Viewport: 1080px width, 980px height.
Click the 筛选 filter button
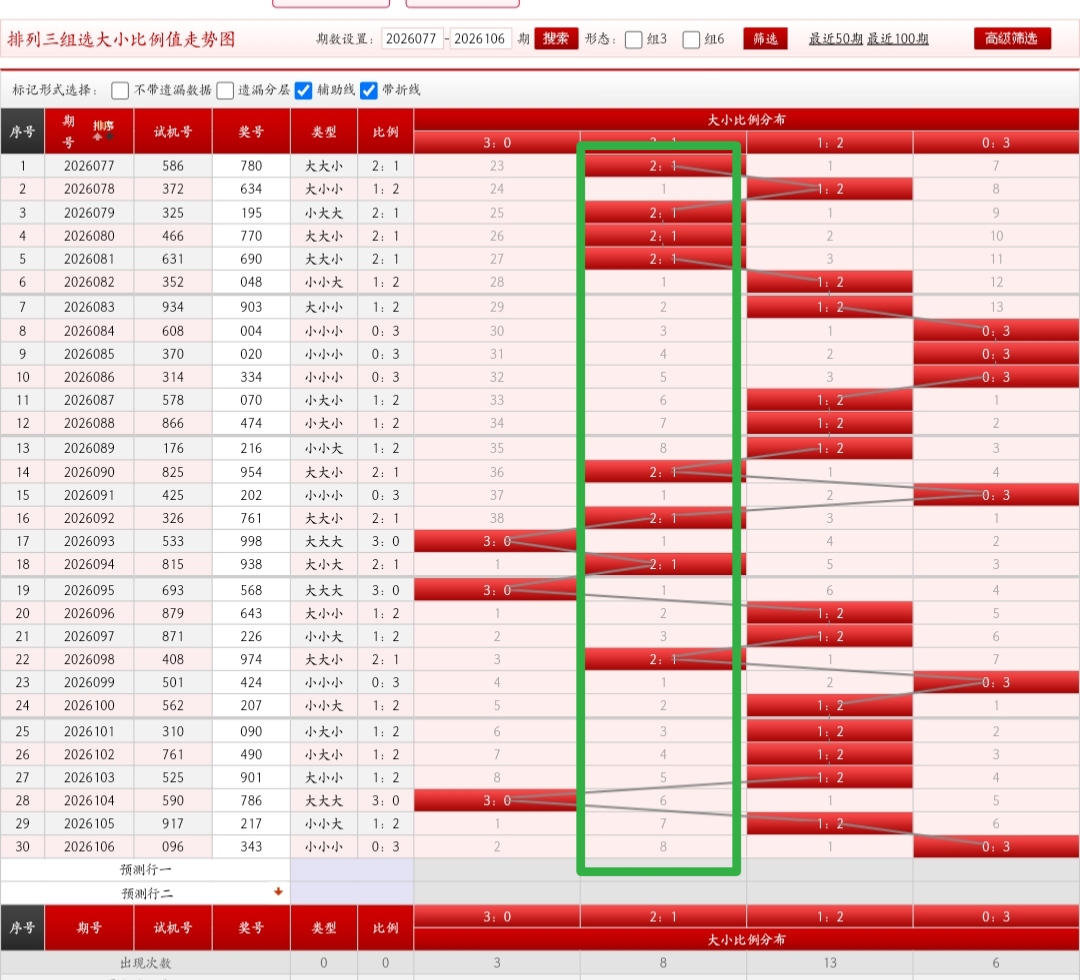coord(765,39)
